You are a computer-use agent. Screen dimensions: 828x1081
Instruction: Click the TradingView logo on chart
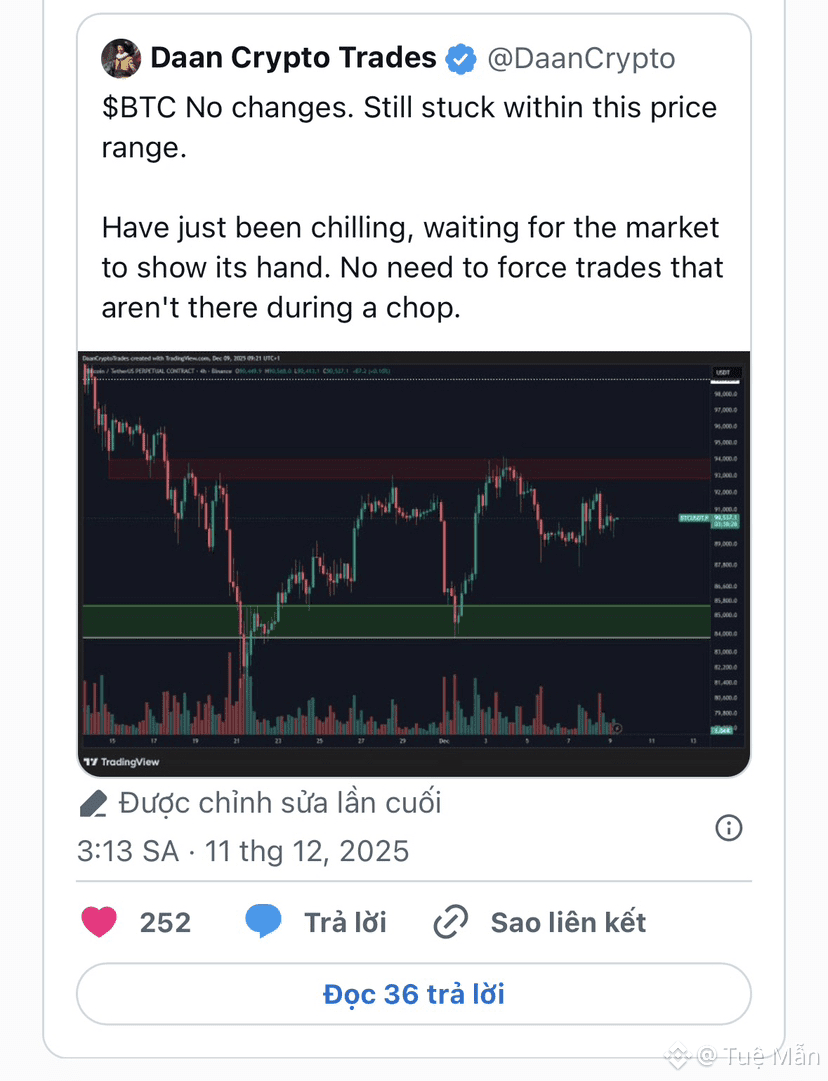click(x=121, y=762)
